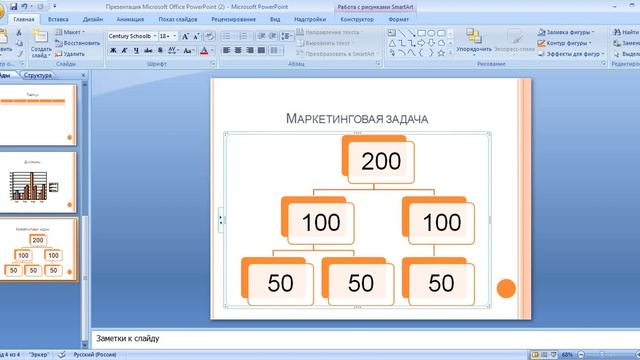Click the Save icon in quick access toolbar
The height and width of the screenshot is (360, 640).
[14, 7]
